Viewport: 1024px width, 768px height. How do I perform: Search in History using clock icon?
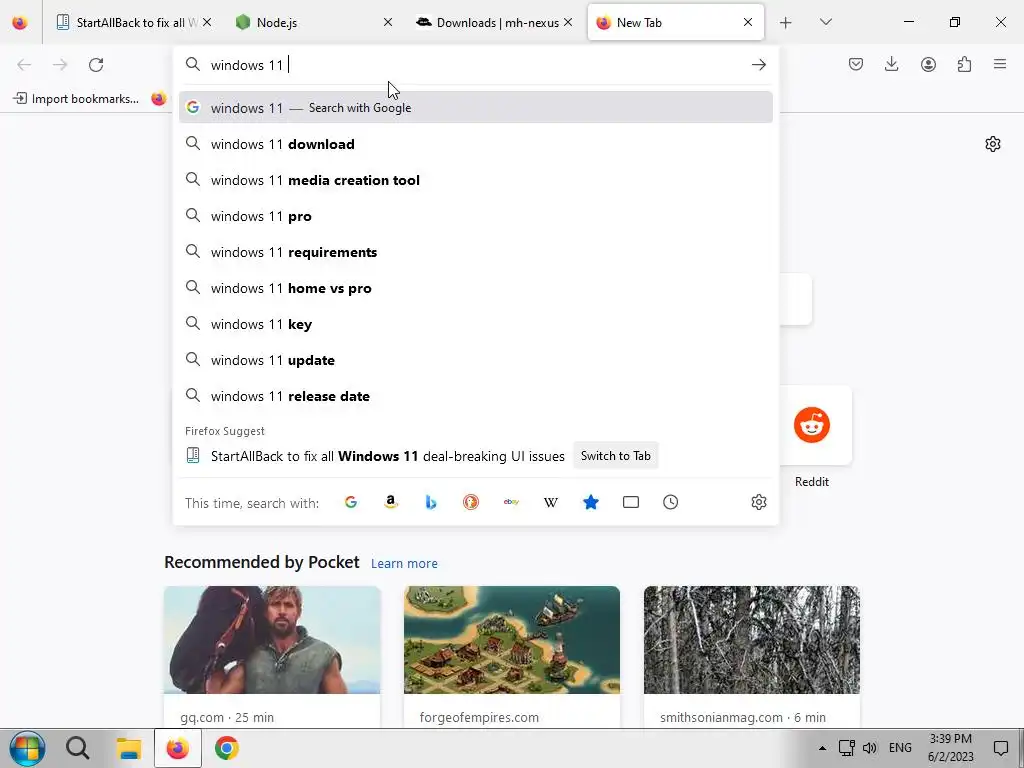[x=671, y=502]
